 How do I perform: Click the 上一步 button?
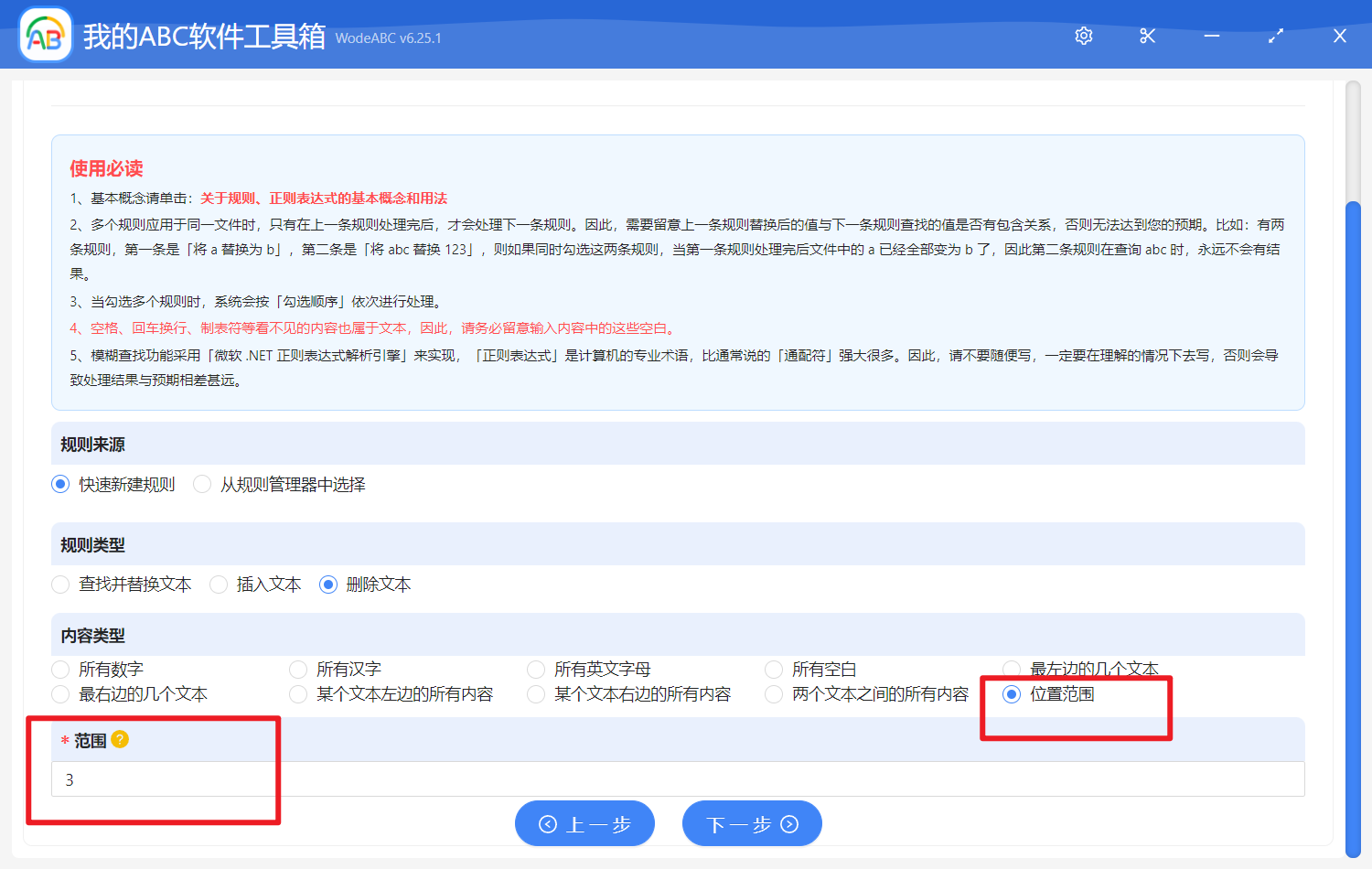coord(584,823)
